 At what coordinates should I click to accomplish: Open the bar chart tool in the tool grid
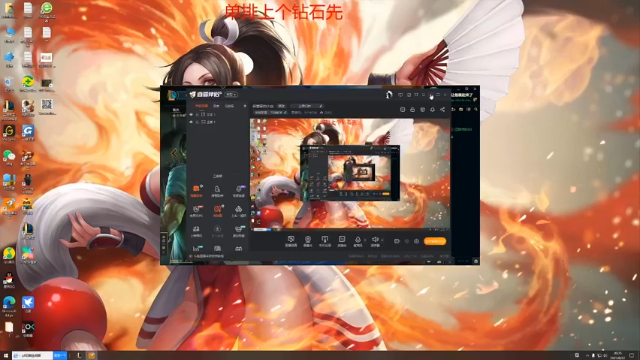coord(197,248)
